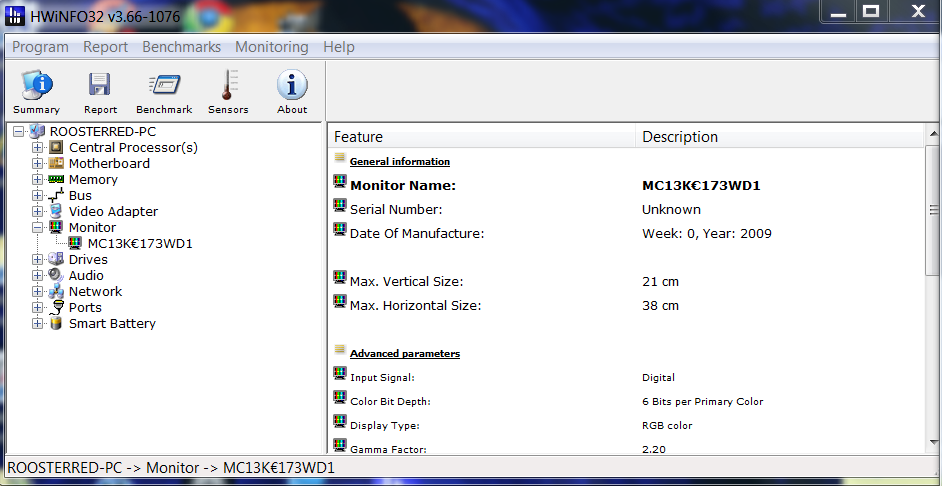Expand the Memory node

click(38, 179)
